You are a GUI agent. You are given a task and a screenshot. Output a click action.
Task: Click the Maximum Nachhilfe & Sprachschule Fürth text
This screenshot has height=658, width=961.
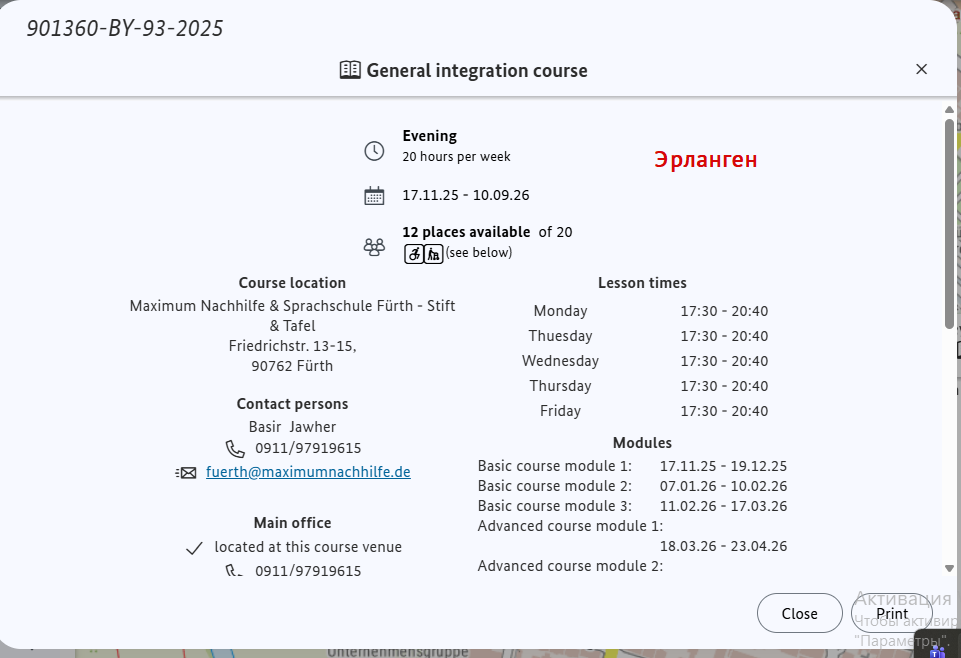292,316
